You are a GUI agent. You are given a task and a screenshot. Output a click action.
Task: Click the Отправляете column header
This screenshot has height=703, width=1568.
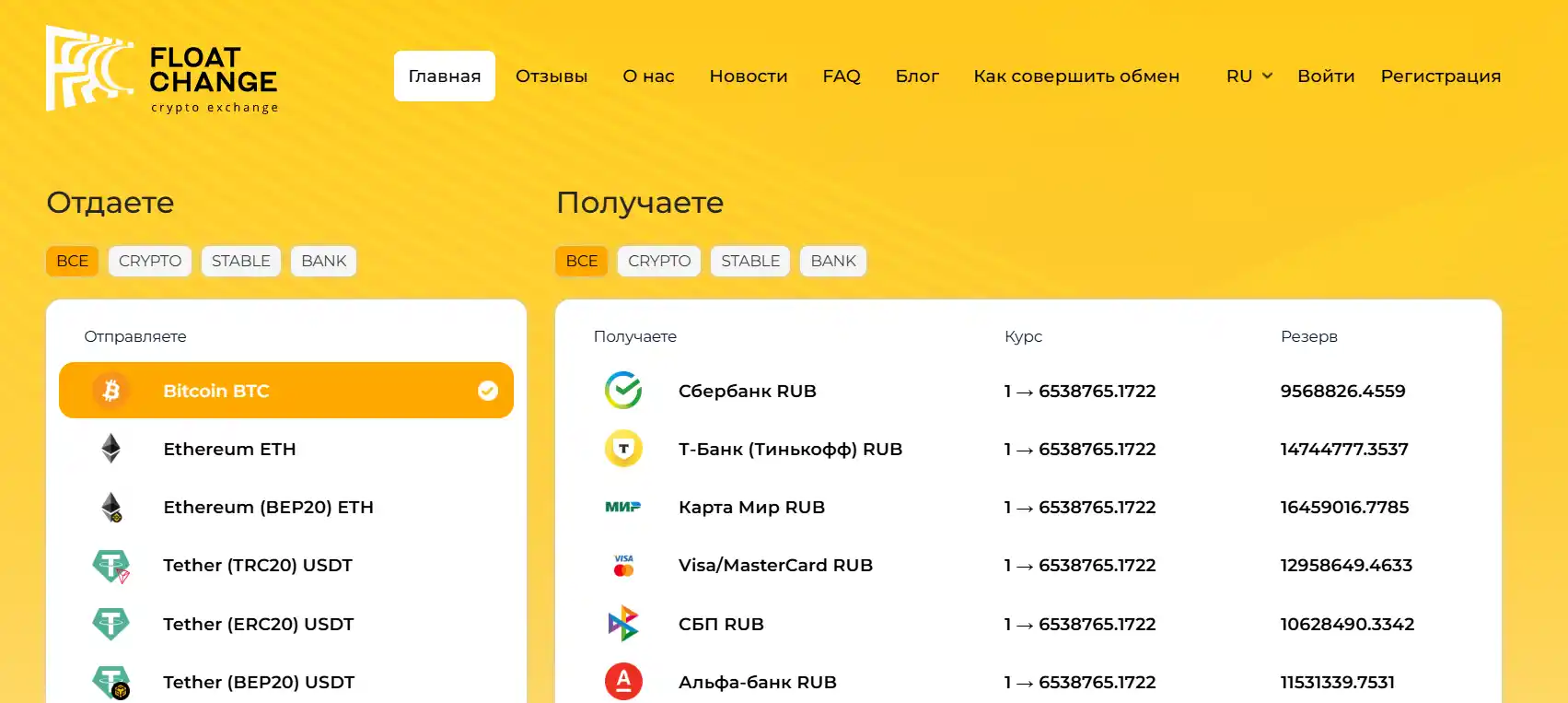[135, 336]
